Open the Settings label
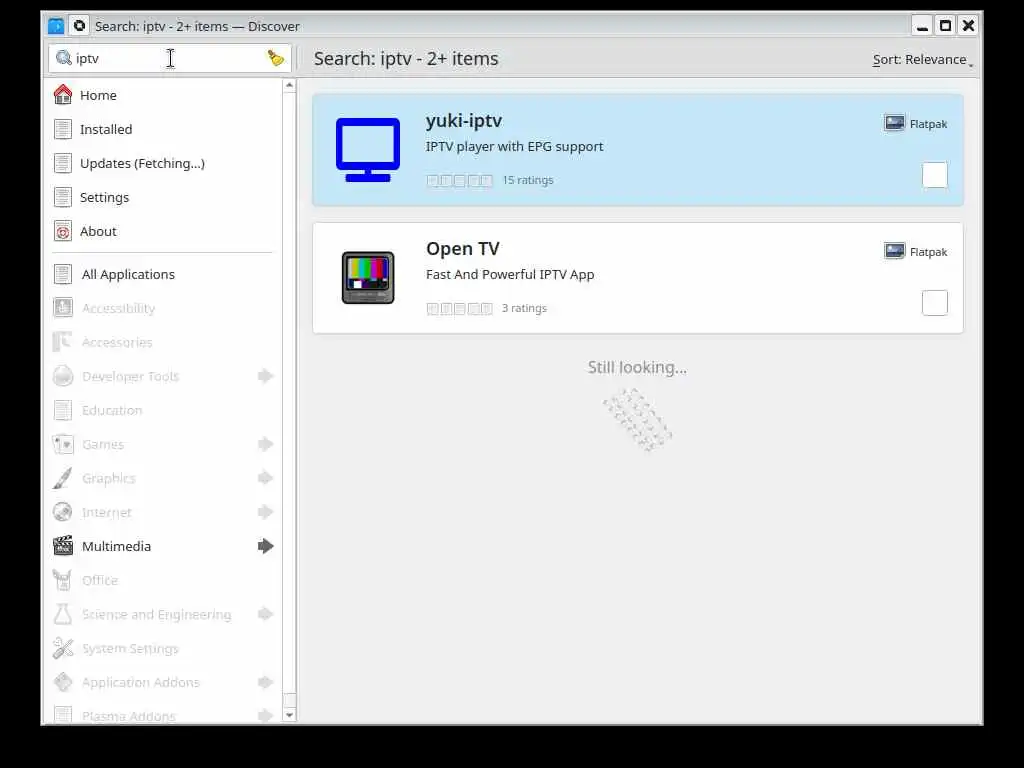Viewport: 1024px width, 768px height. tap(104, 197)
